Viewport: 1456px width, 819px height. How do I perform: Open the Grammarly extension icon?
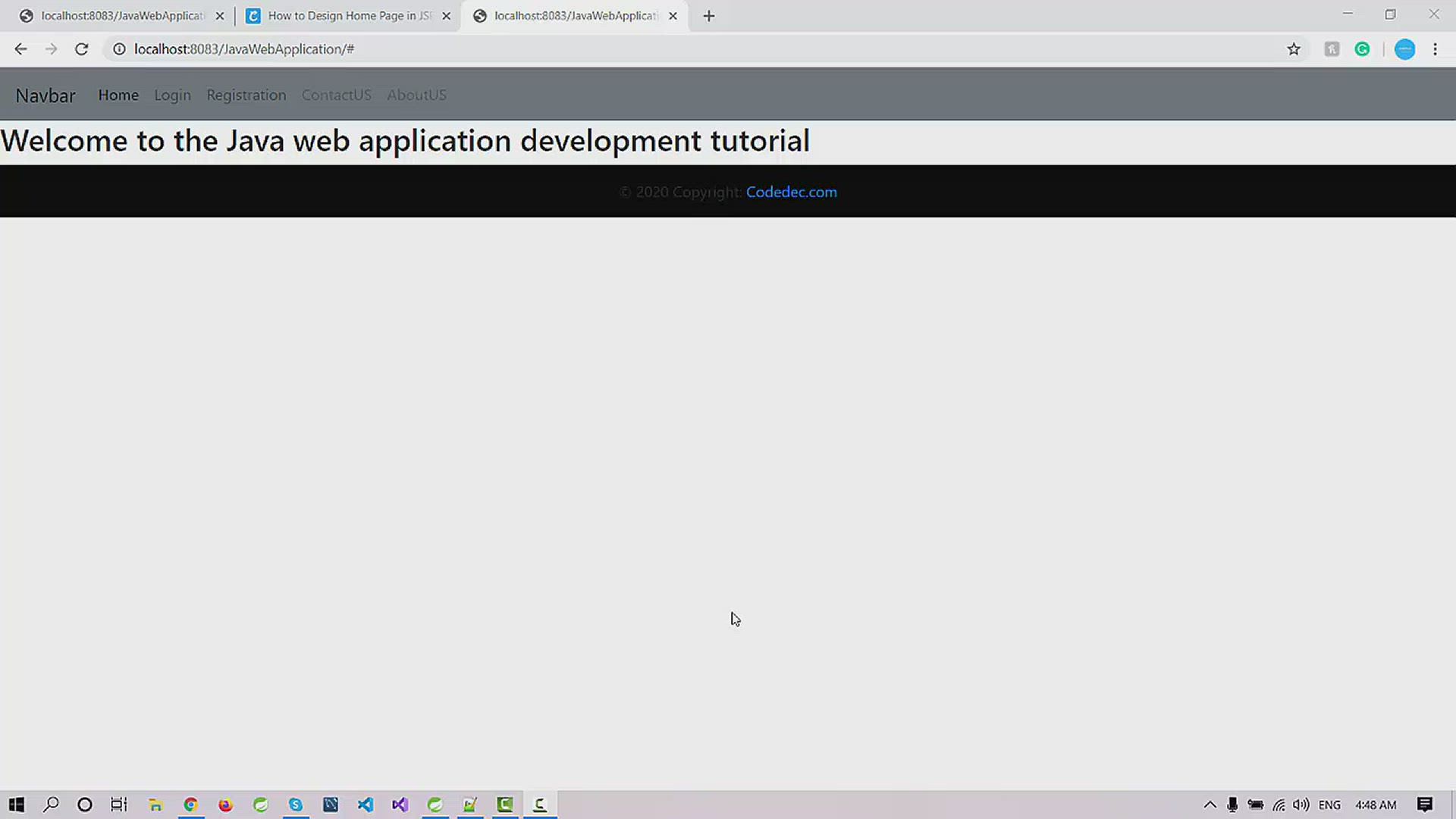[1363, 49]
